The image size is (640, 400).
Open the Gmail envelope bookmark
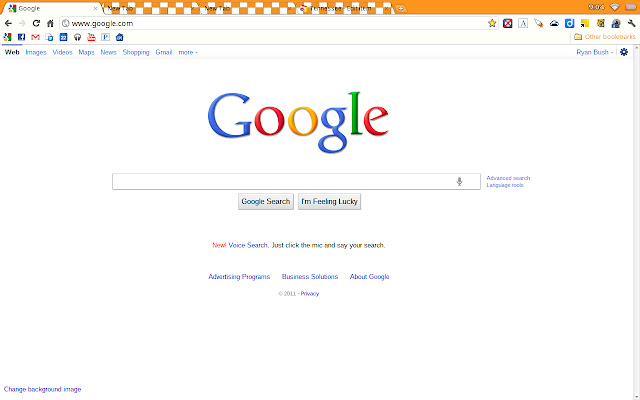click(x=36, y=37)
